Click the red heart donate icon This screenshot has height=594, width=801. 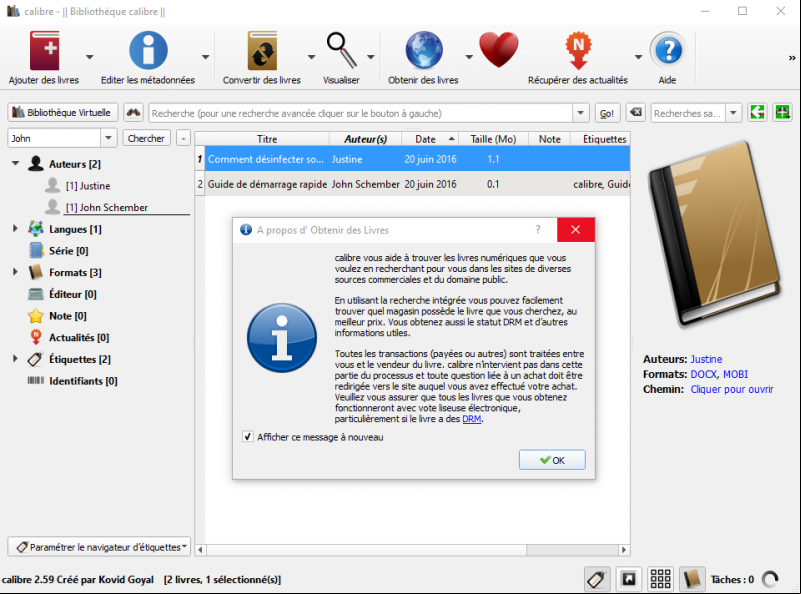(x=499, y=50)
